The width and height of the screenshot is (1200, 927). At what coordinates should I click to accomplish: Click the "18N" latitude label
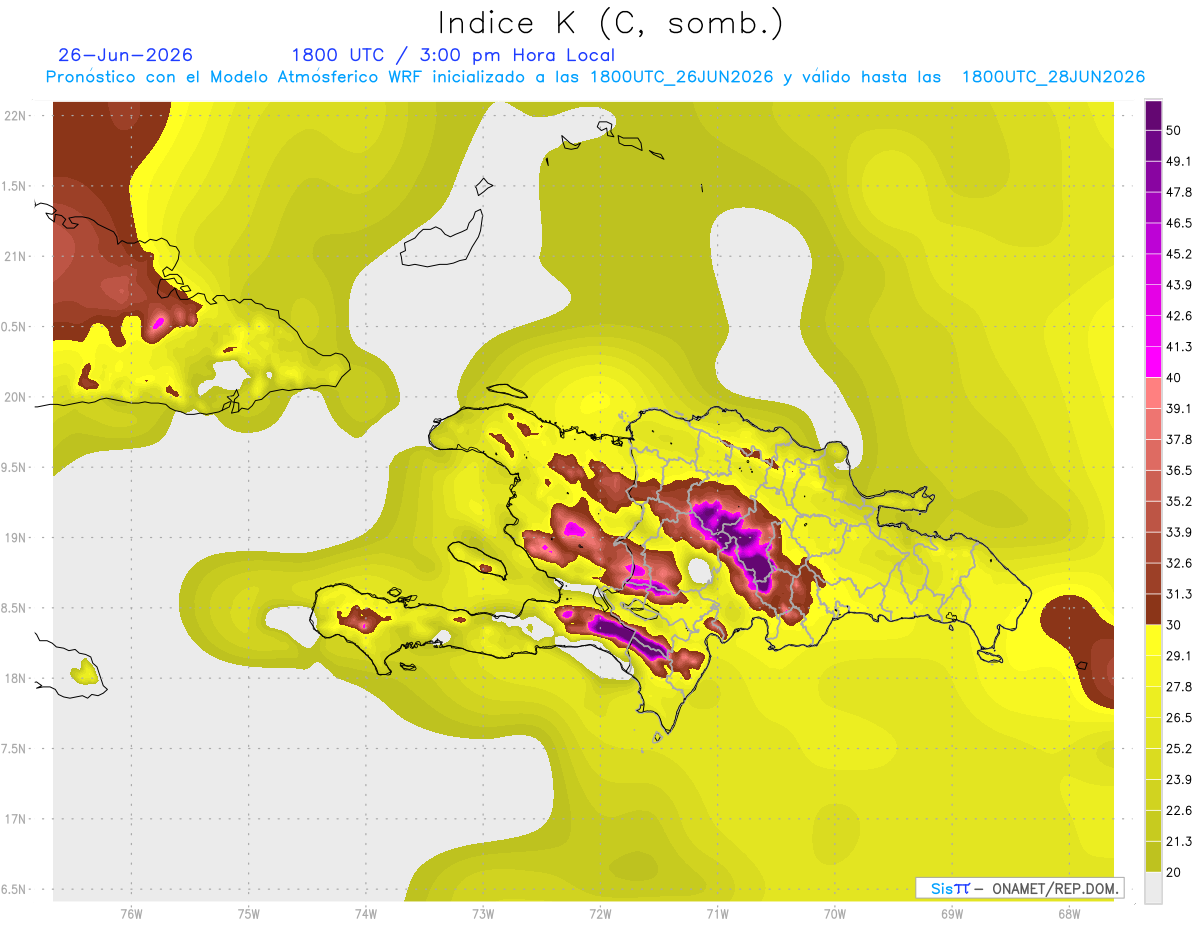point(16,678)
